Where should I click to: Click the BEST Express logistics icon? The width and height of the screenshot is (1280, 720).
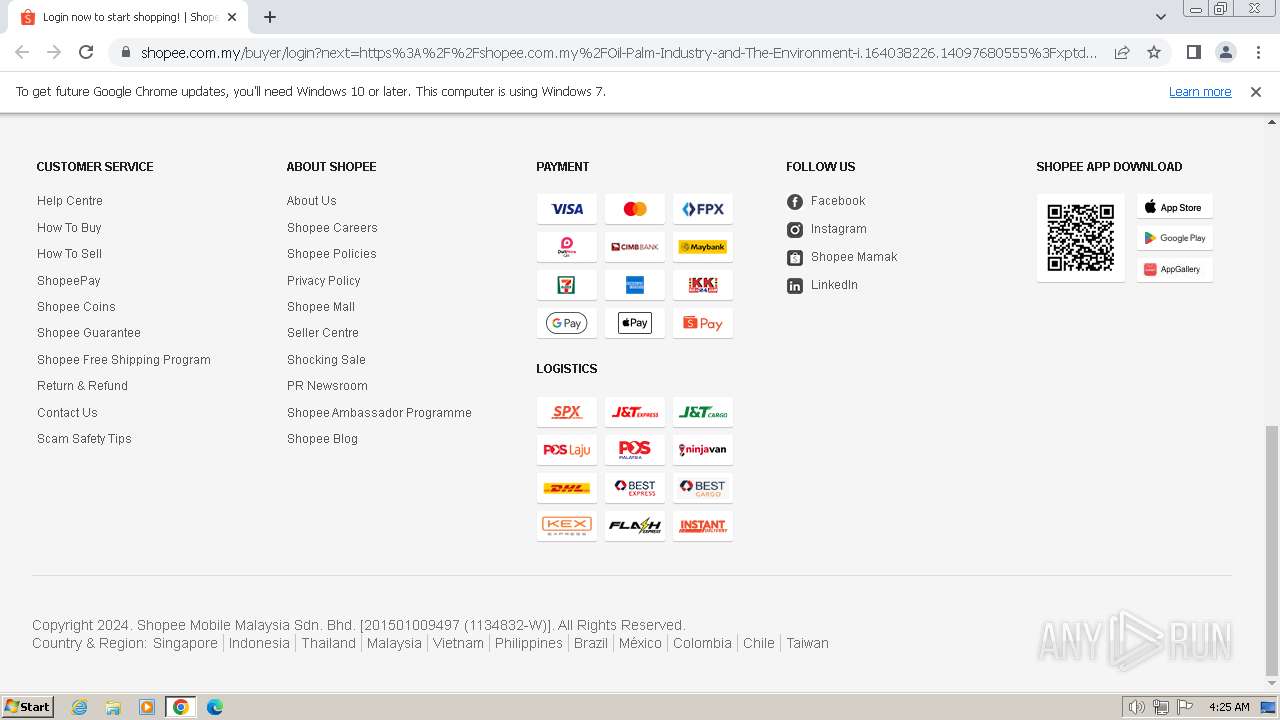[635, 488]
